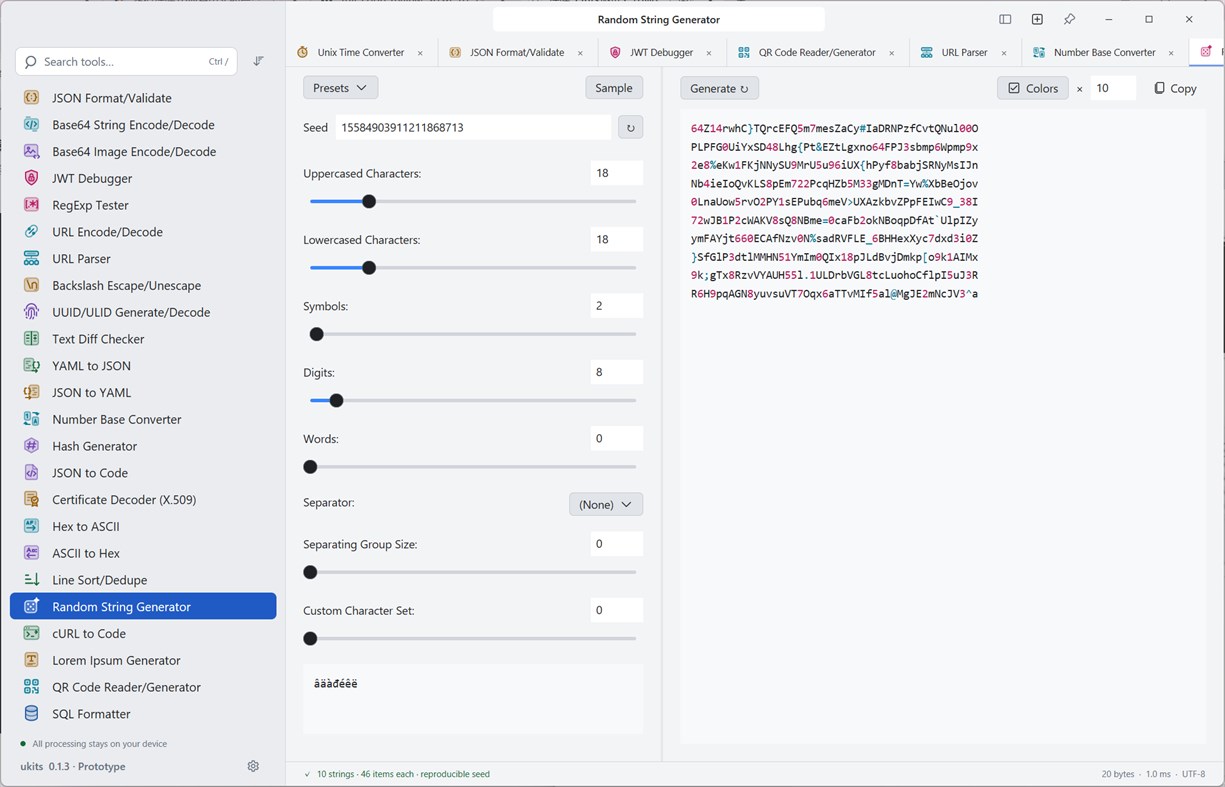The image size is (1225, 787).
Task: Select Random String Generator in sidebar
Action: [x=143, y=607]
